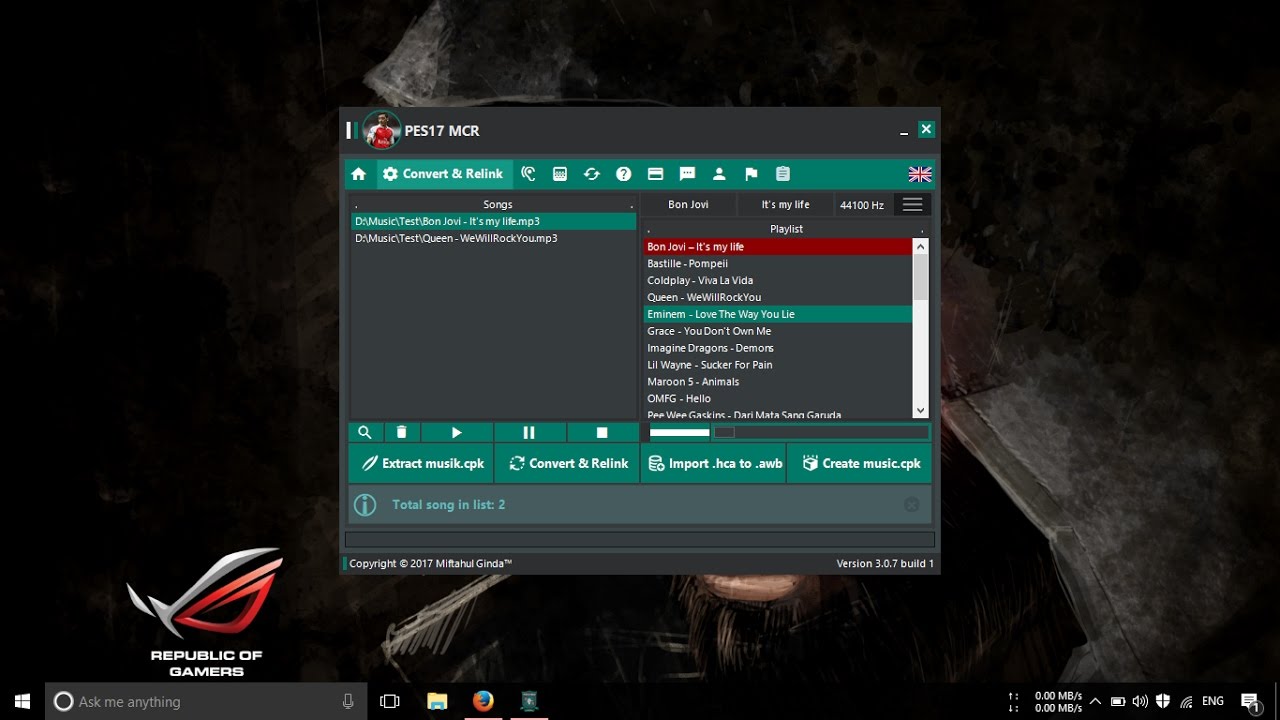Click the info icon in status message
Image resolution: width=1280 pixels, height=720 pixels.
(366, 505)
